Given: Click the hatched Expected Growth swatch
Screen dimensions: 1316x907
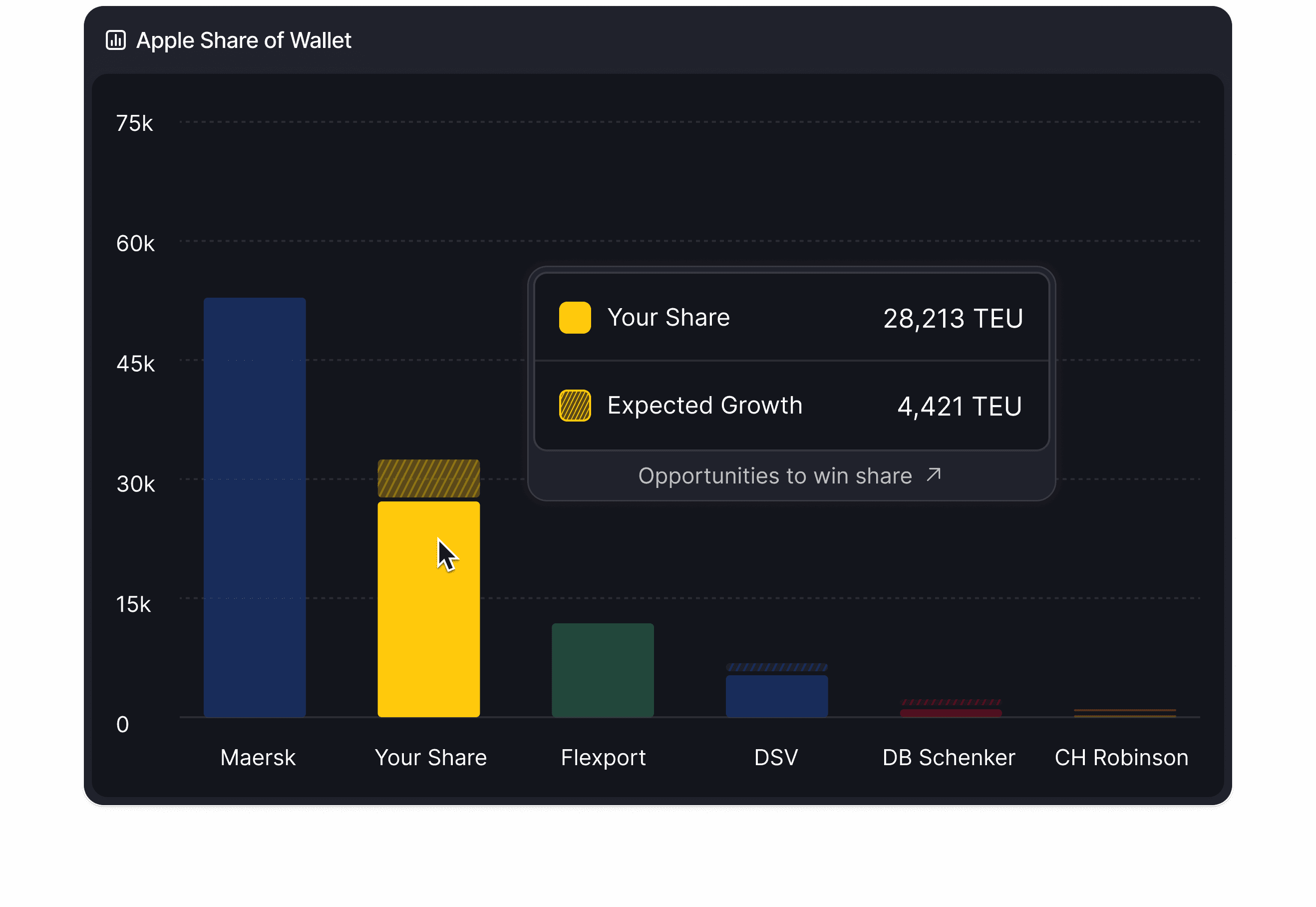Looking at the screenshot, I should tap(575, 406).
